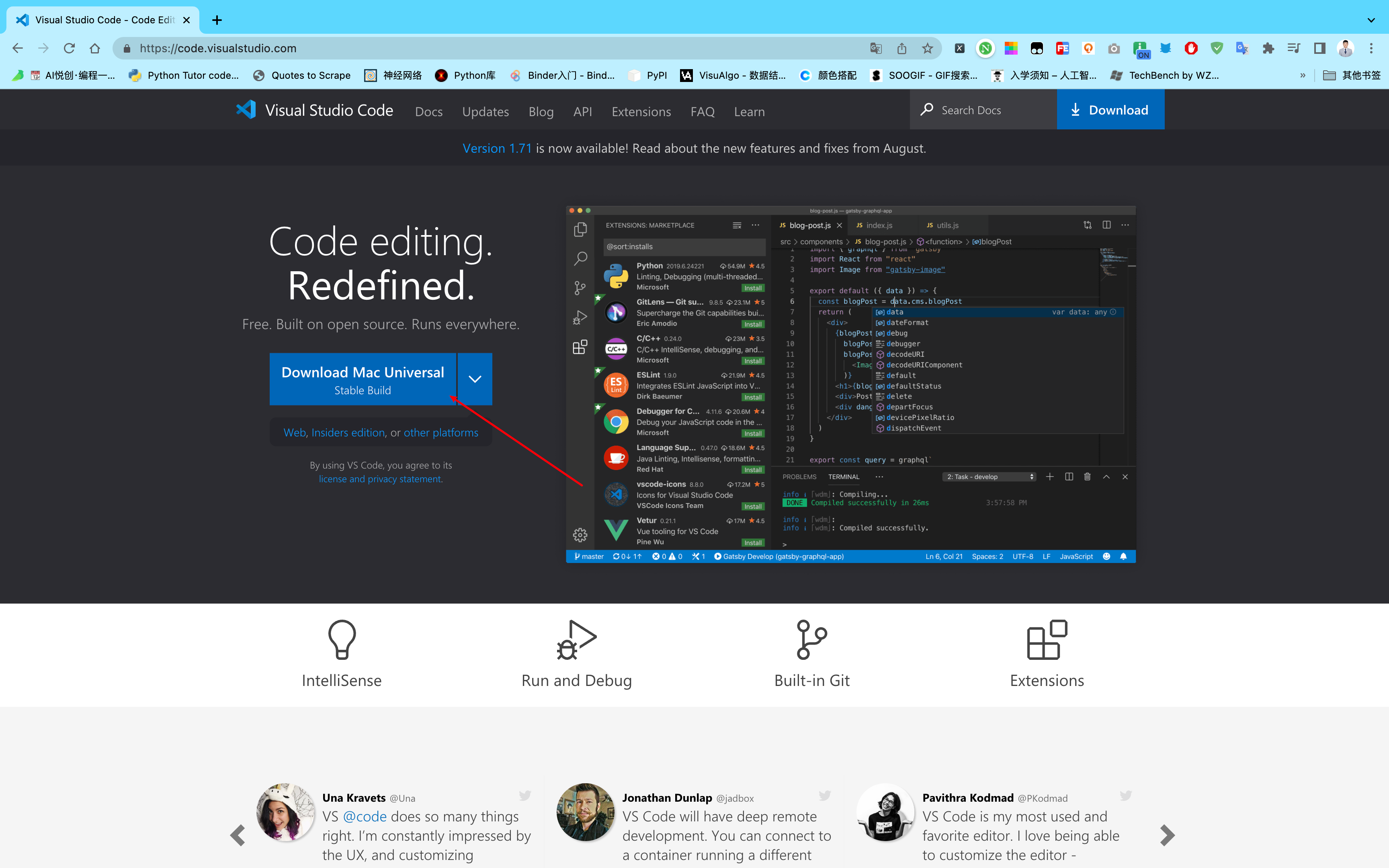The image size is (1389, 868).
Task: Click the Chrome profile avatar
Action: 1345,48
